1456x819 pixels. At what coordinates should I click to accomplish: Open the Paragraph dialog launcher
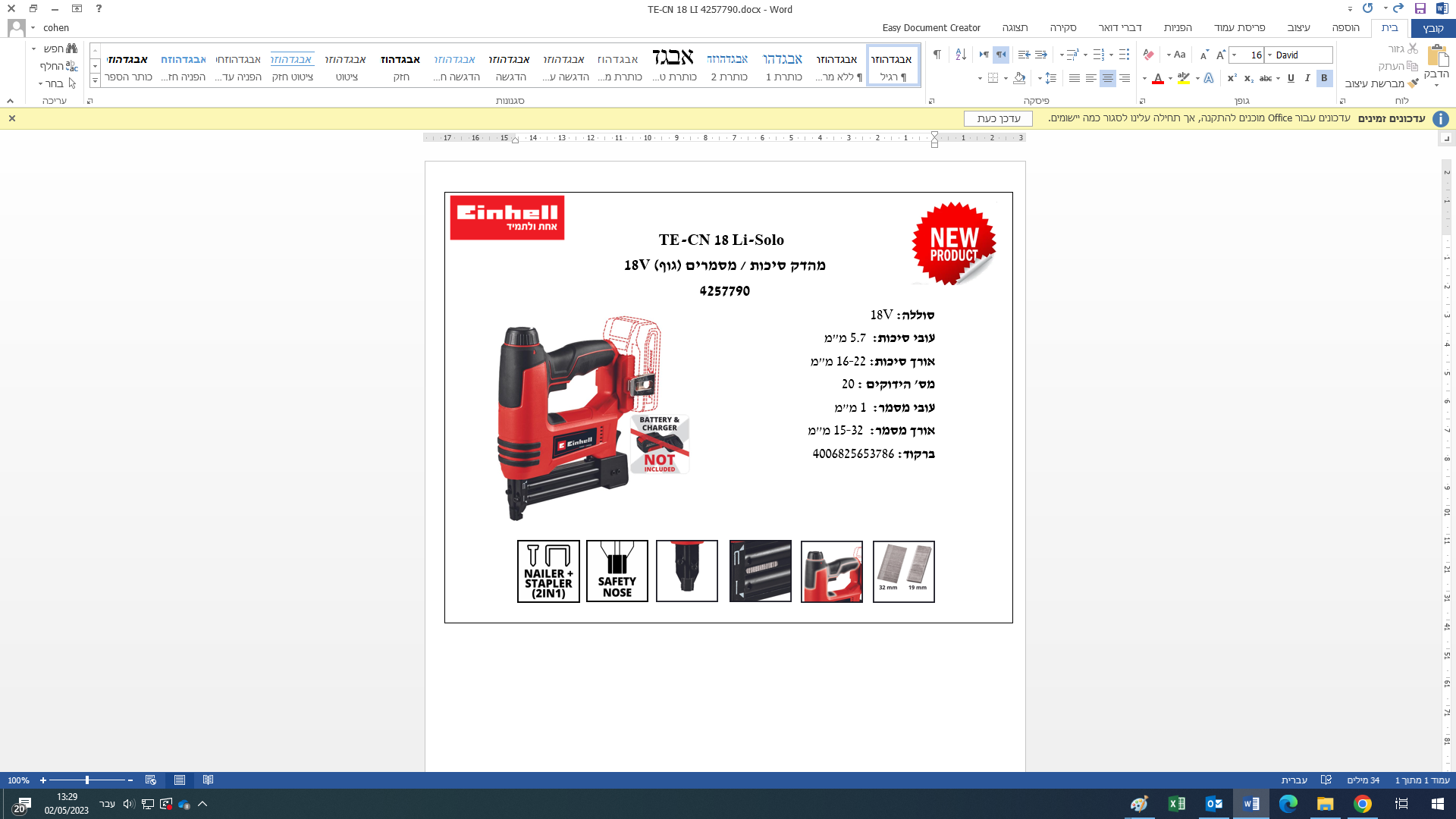(x=931, y=101)
